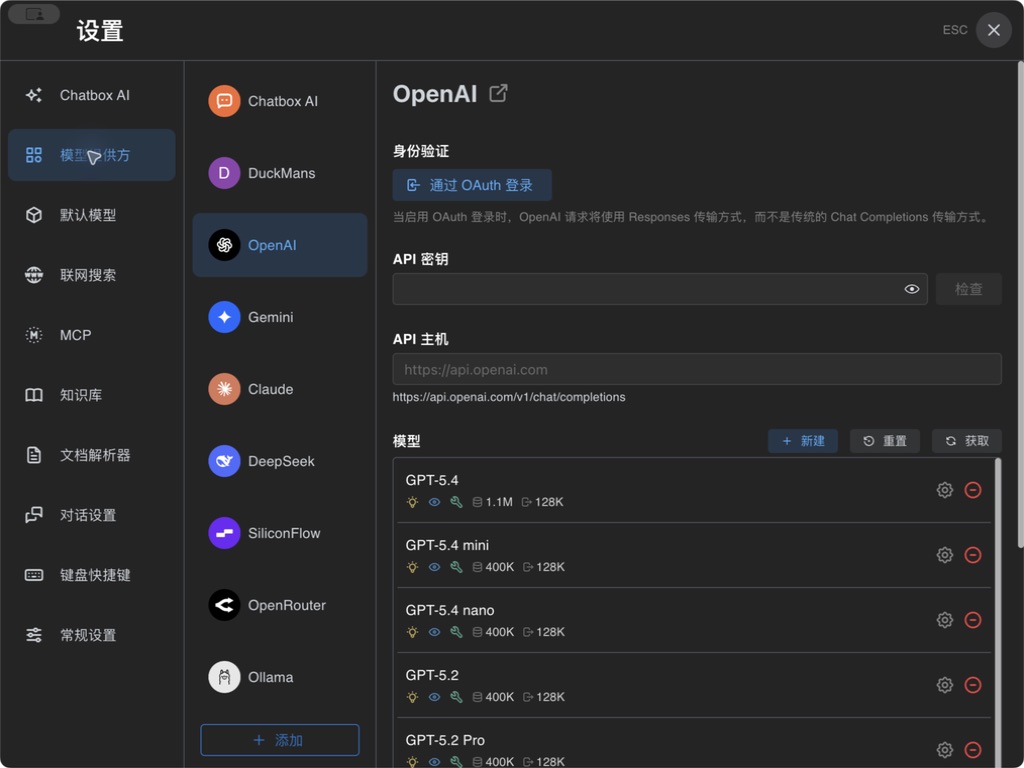Open the 知识库 settings section
Image resolution: width=1024 pixels, height=768 pixels.
coord(91,395)
